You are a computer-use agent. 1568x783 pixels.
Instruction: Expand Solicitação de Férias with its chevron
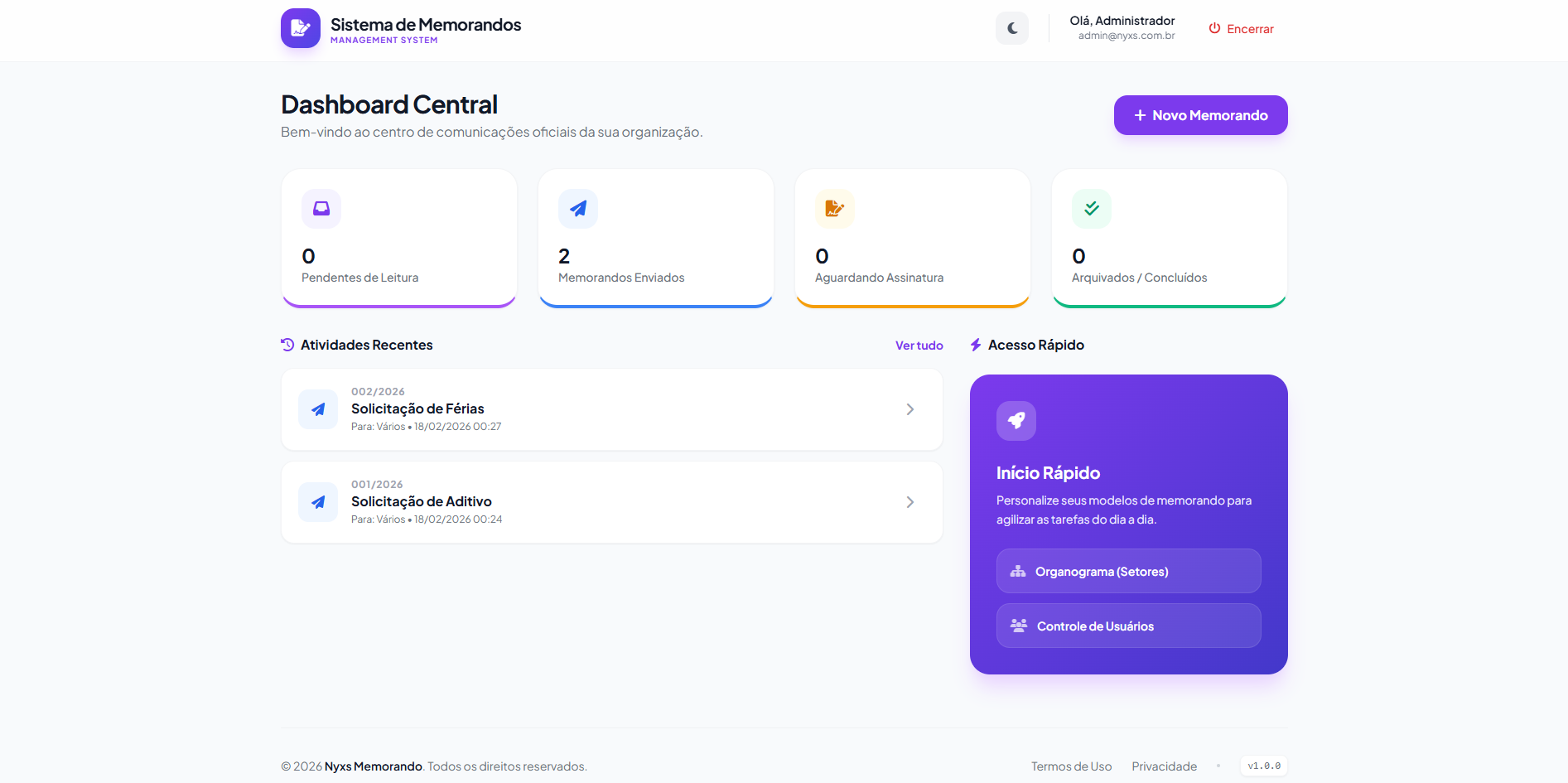tap(909, 409)
